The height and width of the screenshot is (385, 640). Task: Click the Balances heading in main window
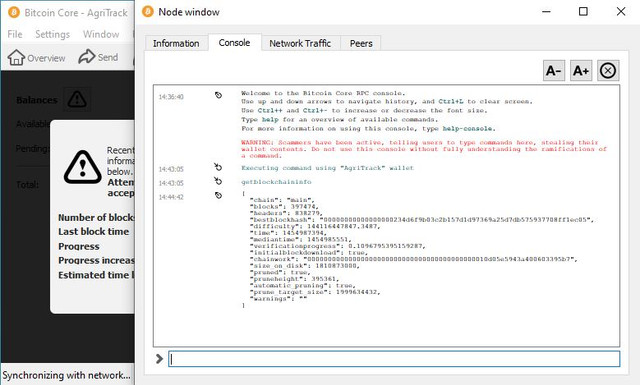(x=37, y=100)
